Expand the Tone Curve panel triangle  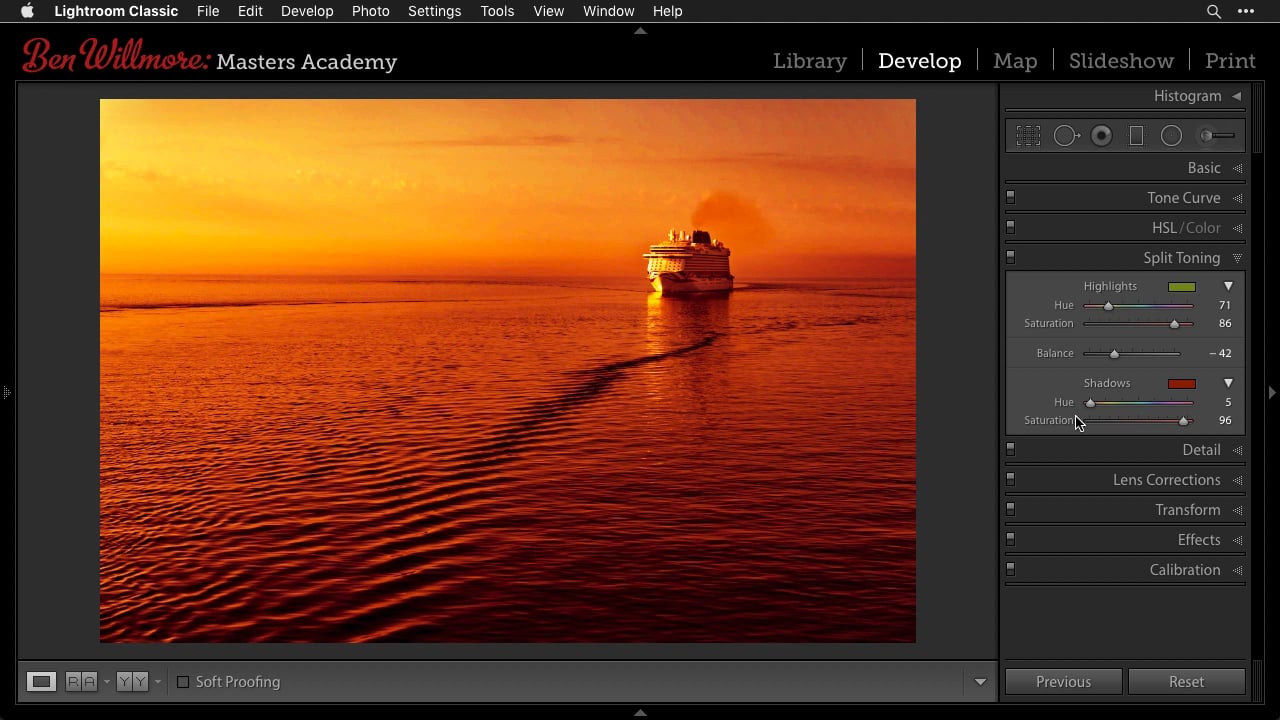click(1237, 198)
